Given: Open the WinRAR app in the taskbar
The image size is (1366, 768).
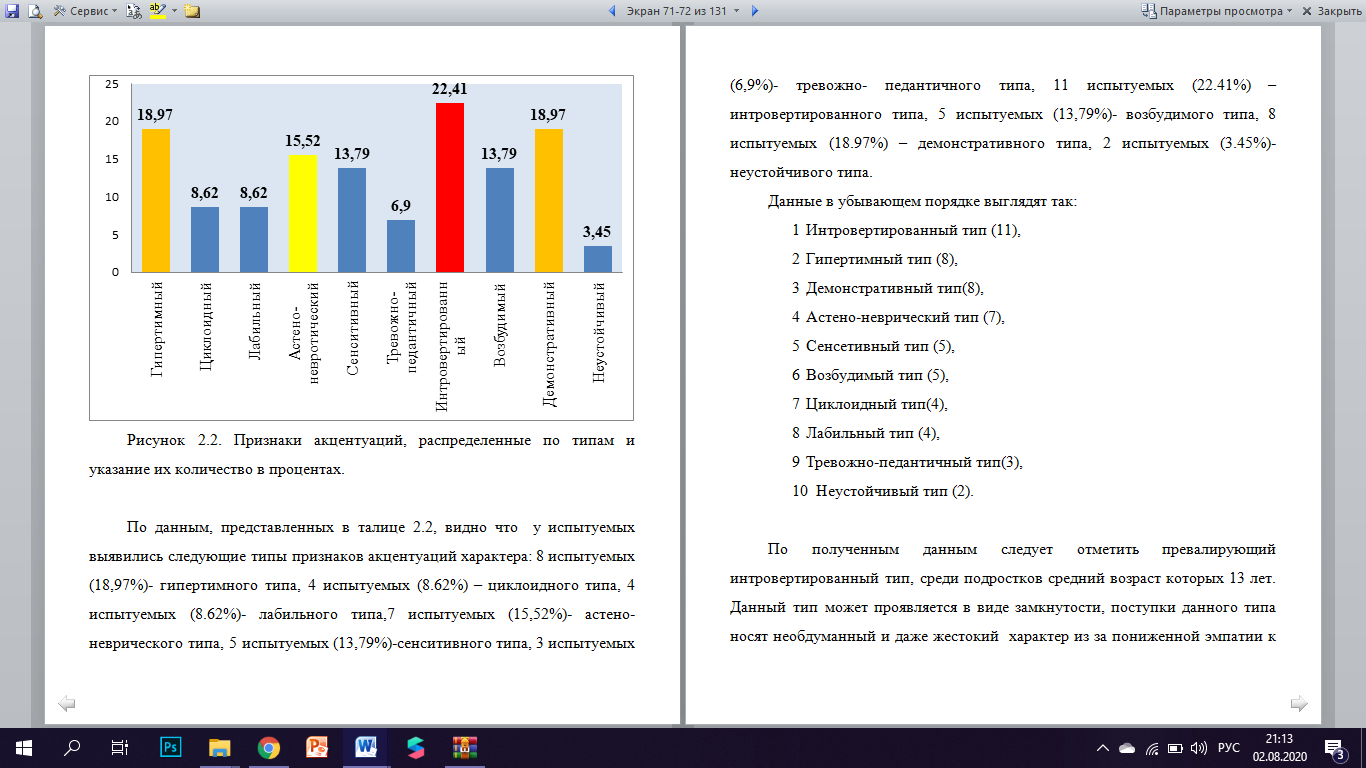Looking at the screenshot, I should (463, 747).
